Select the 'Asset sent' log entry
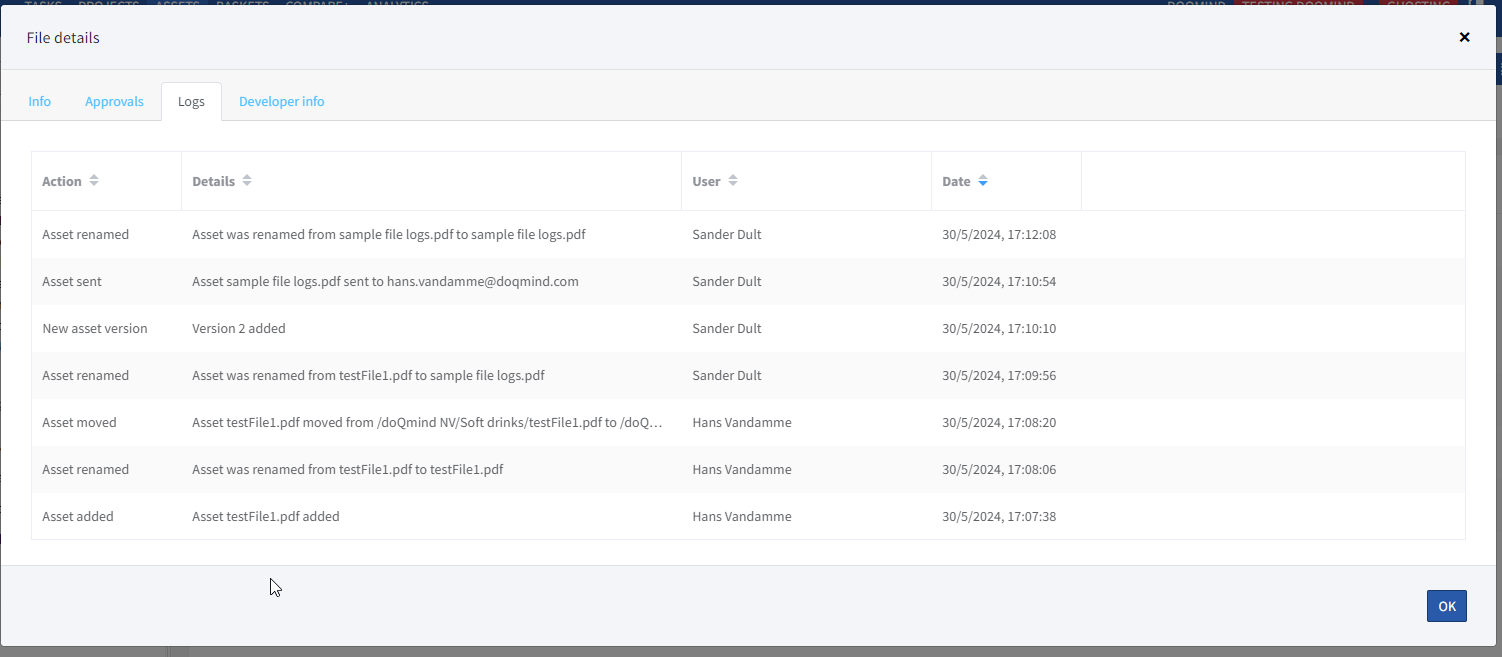The image size is (1502, 657). pos(72,281)
